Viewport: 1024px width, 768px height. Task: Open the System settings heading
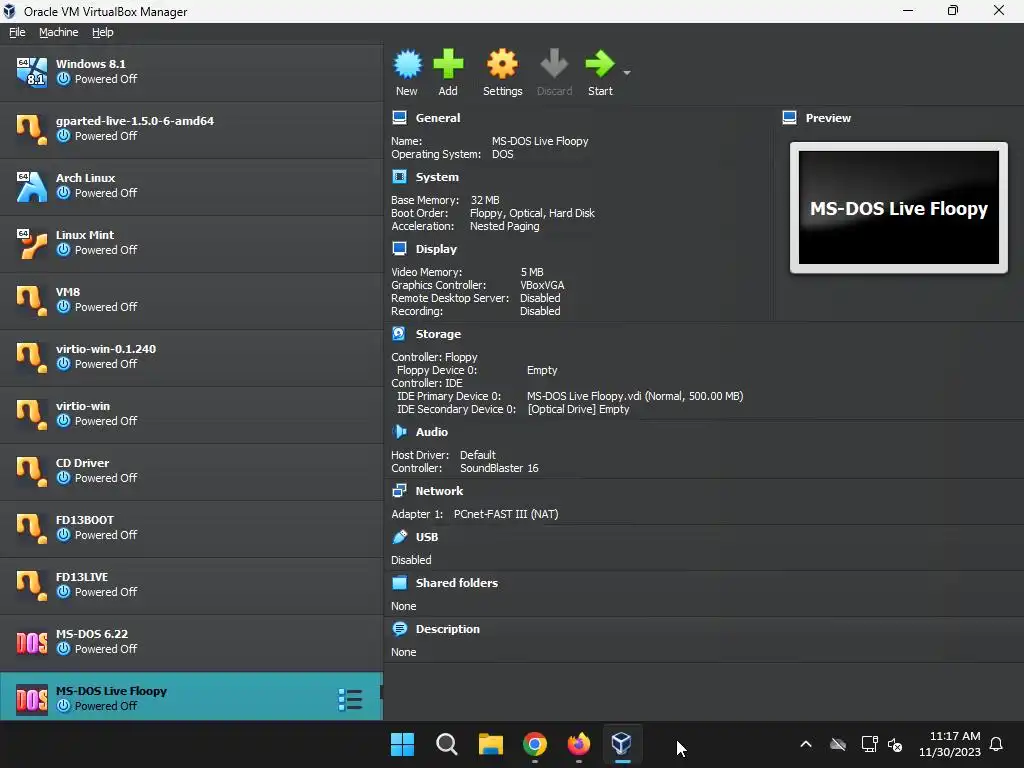click(x=437, y=177)
